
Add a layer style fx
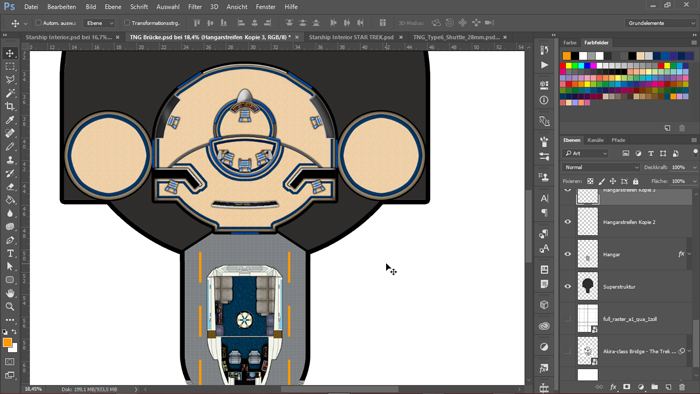[613, 387]
